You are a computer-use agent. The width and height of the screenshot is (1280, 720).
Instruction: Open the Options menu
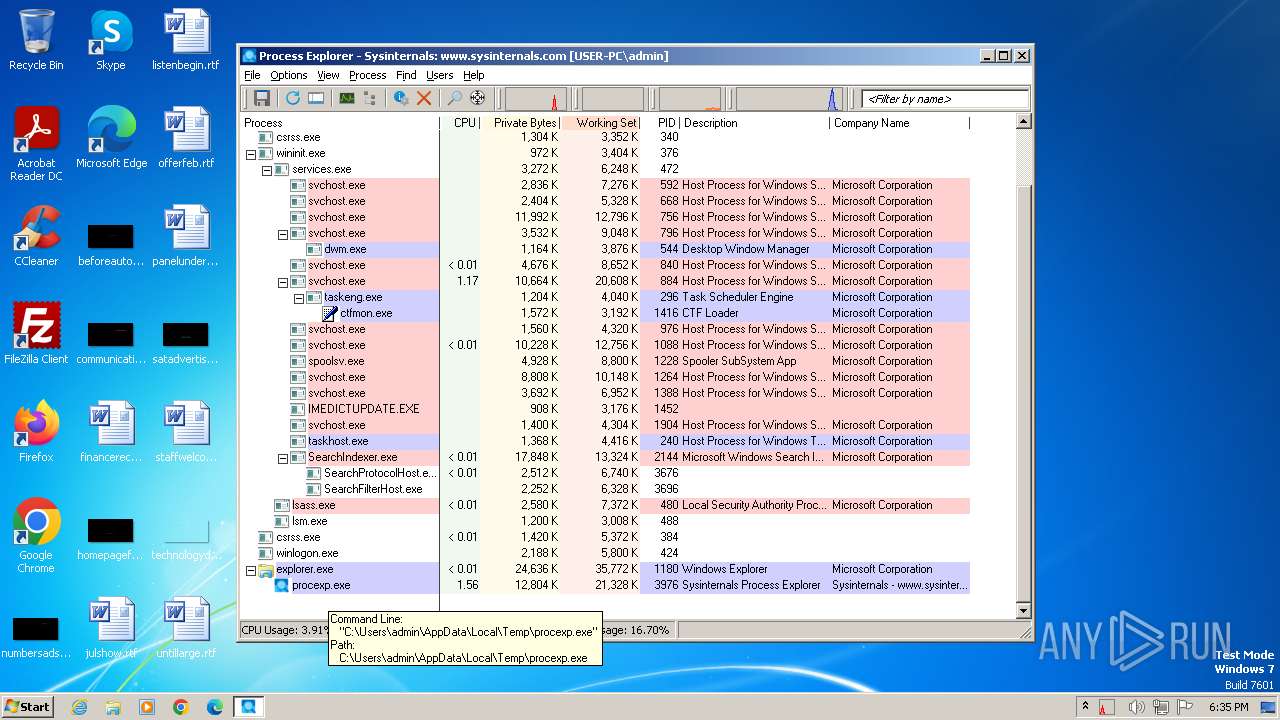click(289, 75)
